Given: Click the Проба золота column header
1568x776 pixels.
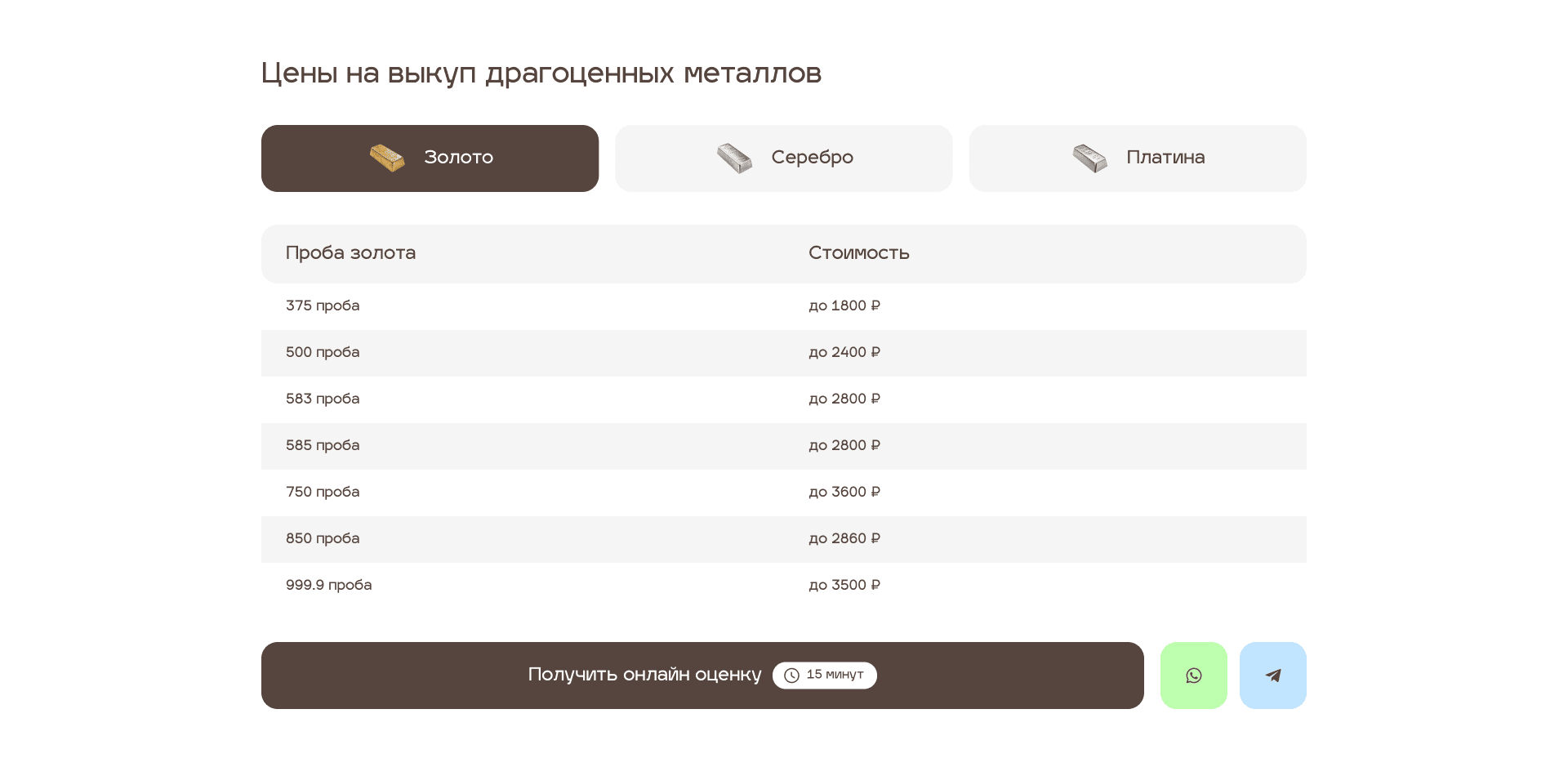Looking at the screenshot, I should pyautogui.click(x=350, y=253).
